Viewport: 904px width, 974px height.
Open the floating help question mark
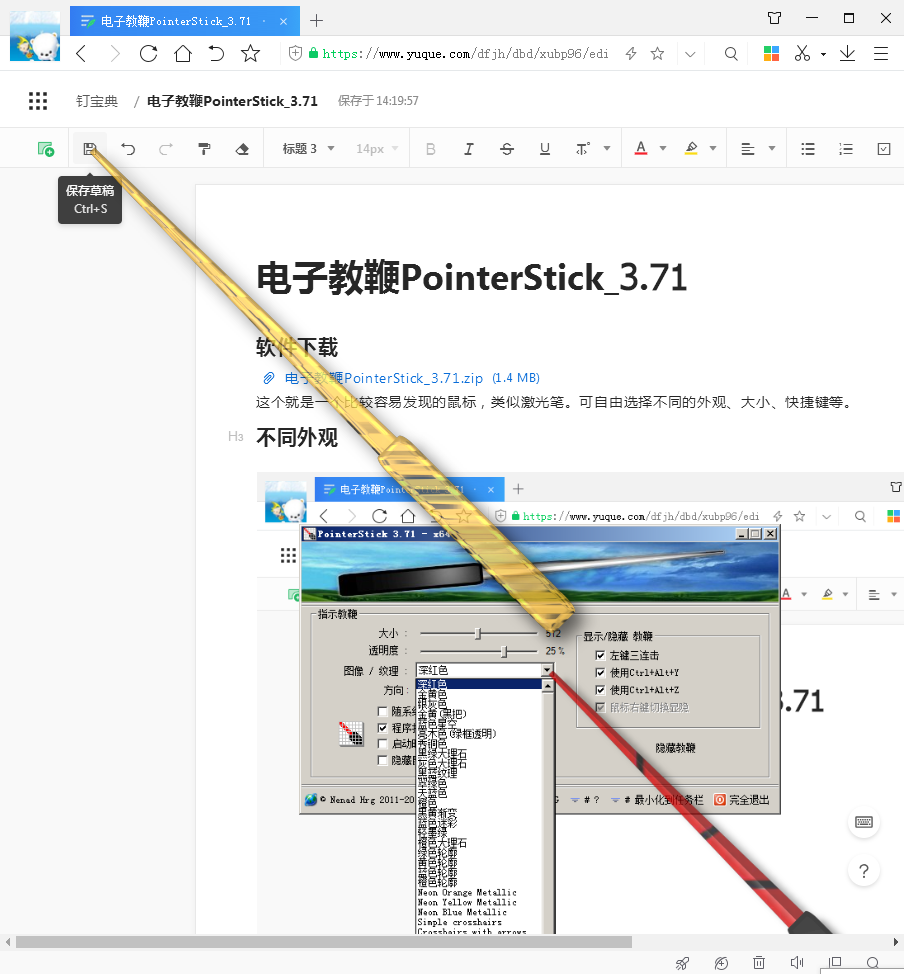[x=864, y=871]
